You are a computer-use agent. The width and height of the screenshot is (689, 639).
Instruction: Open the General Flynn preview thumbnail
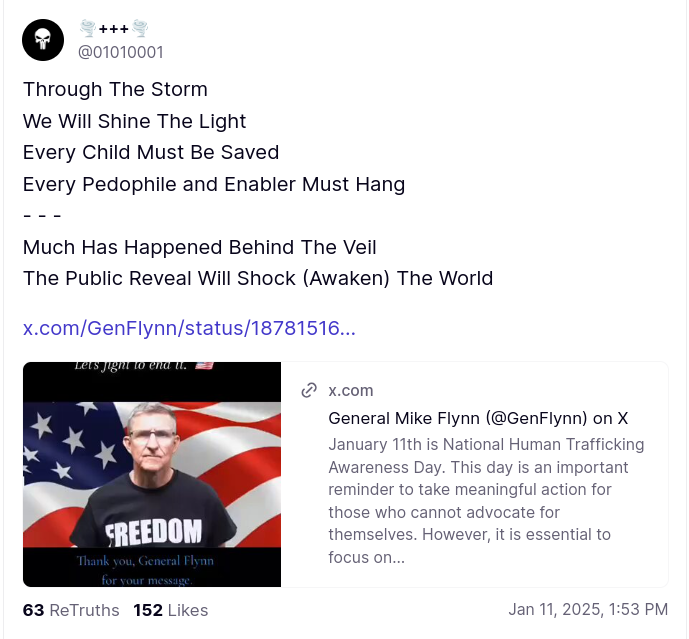(152, 474)
